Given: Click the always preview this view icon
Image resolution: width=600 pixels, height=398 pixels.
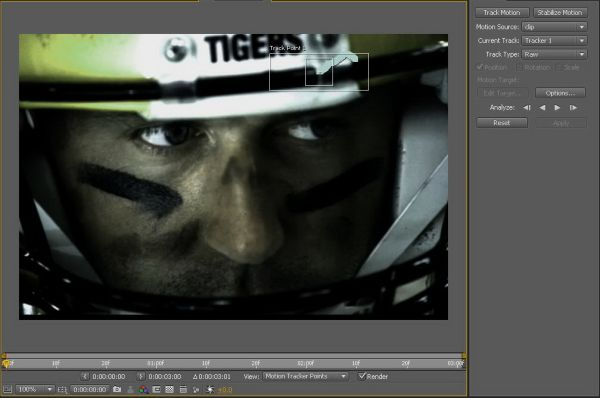Looking at the screenshot, I should [x=7, y=390].
